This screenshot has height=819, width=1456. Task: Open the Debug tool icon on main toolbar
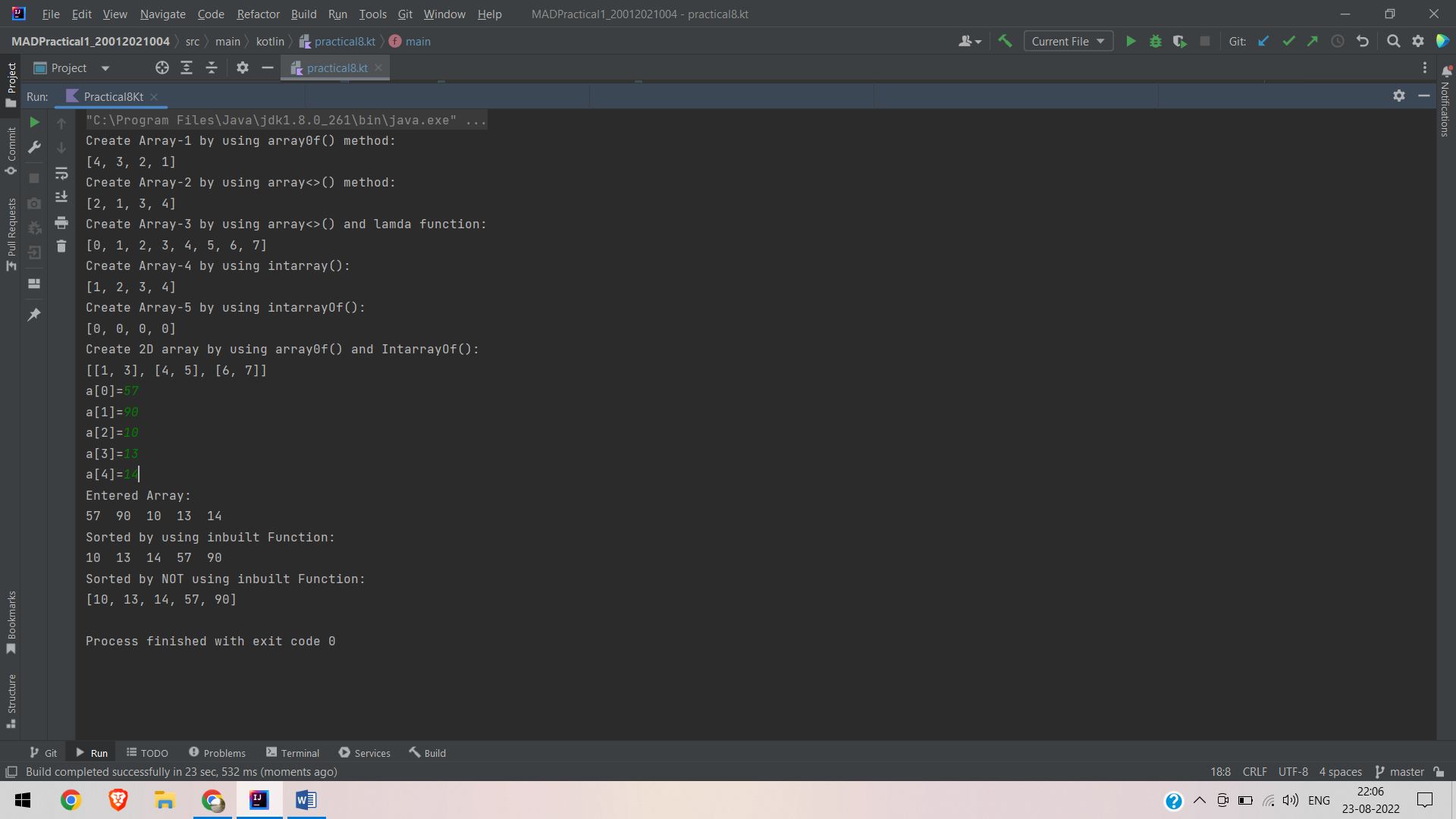[x=1155, y=41]
